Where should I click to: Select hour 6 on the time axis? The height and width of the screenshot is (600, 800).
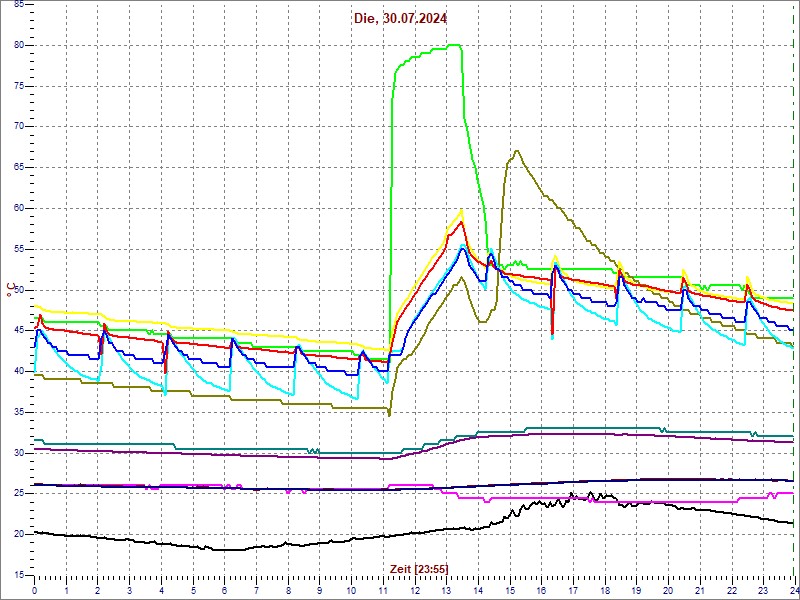pos(224,590)
